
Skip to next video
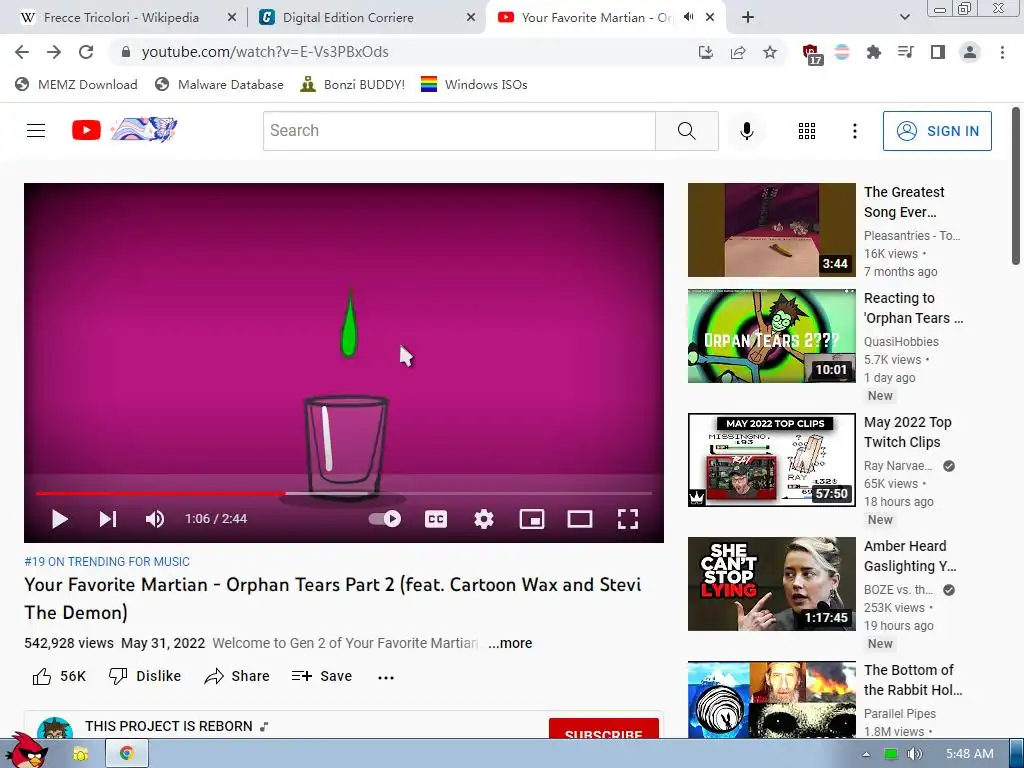(108, 519)
